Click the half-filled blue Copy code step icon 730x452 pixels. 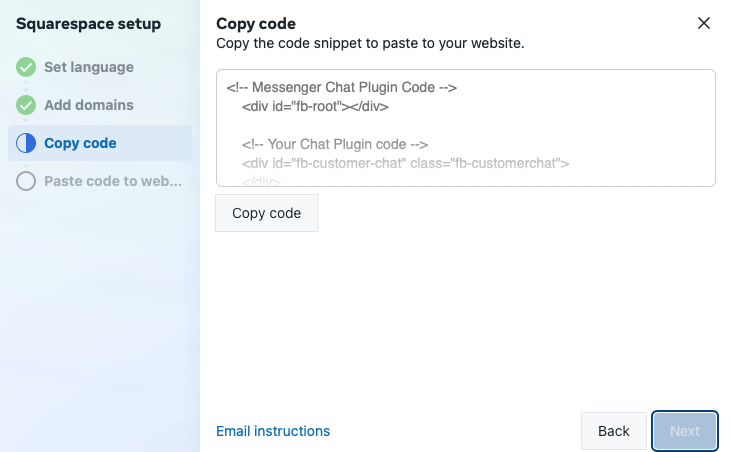pyautogui.click(x=26, y=143)
